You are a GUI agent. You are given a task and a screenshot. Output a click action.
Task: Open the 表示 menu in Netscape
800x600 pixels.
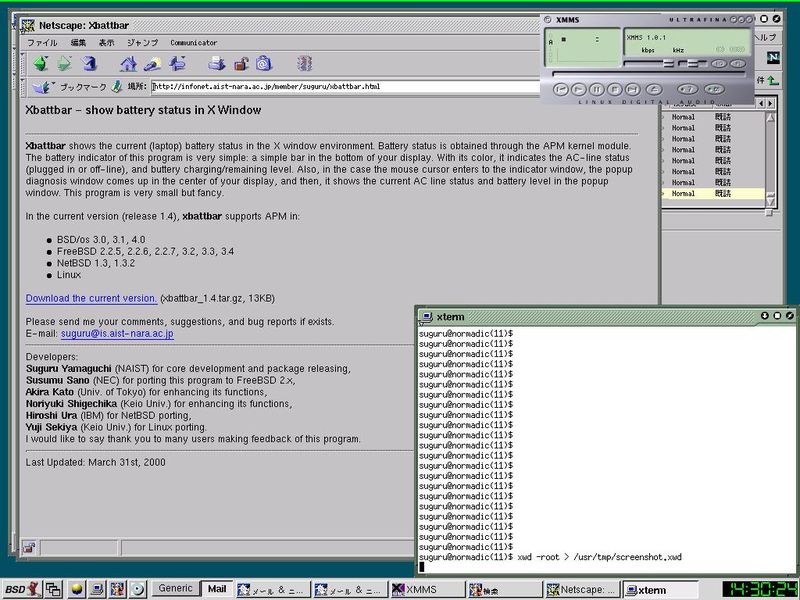pyautogui.click(x=106, y=43)
